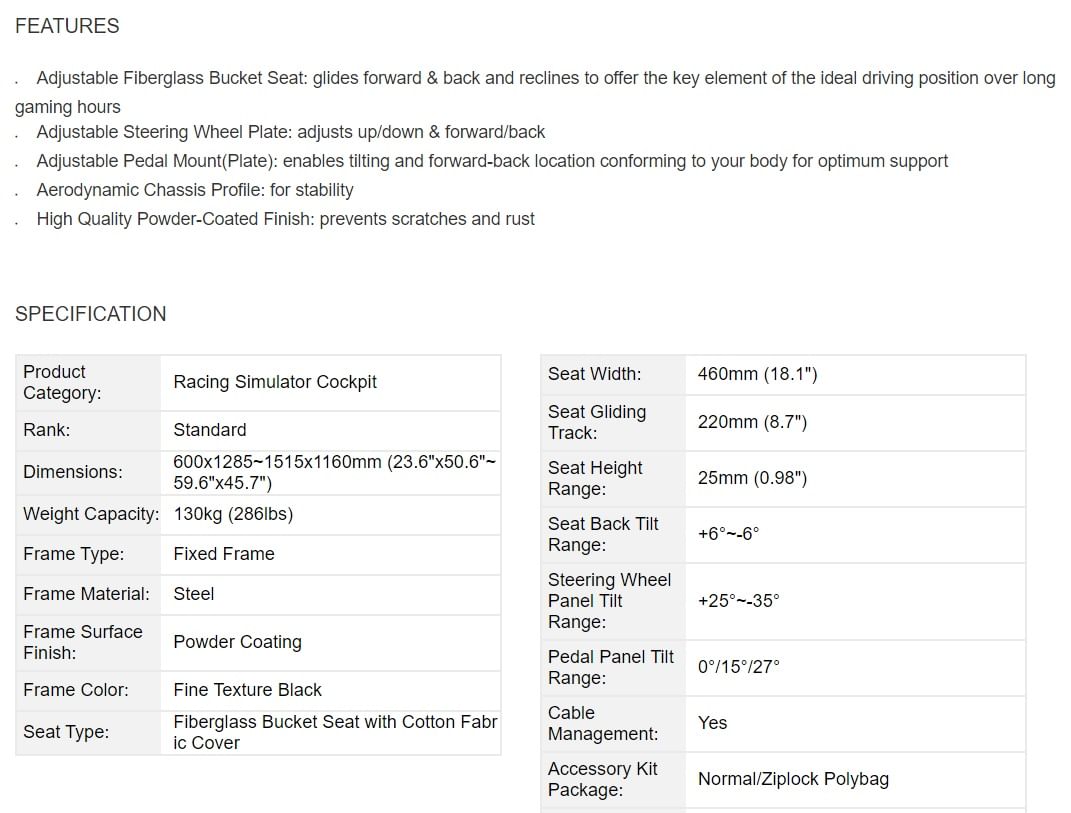
Task: Click the Steering Wheel Panel Tilt Range value
Action: click(x=738, y=601)
